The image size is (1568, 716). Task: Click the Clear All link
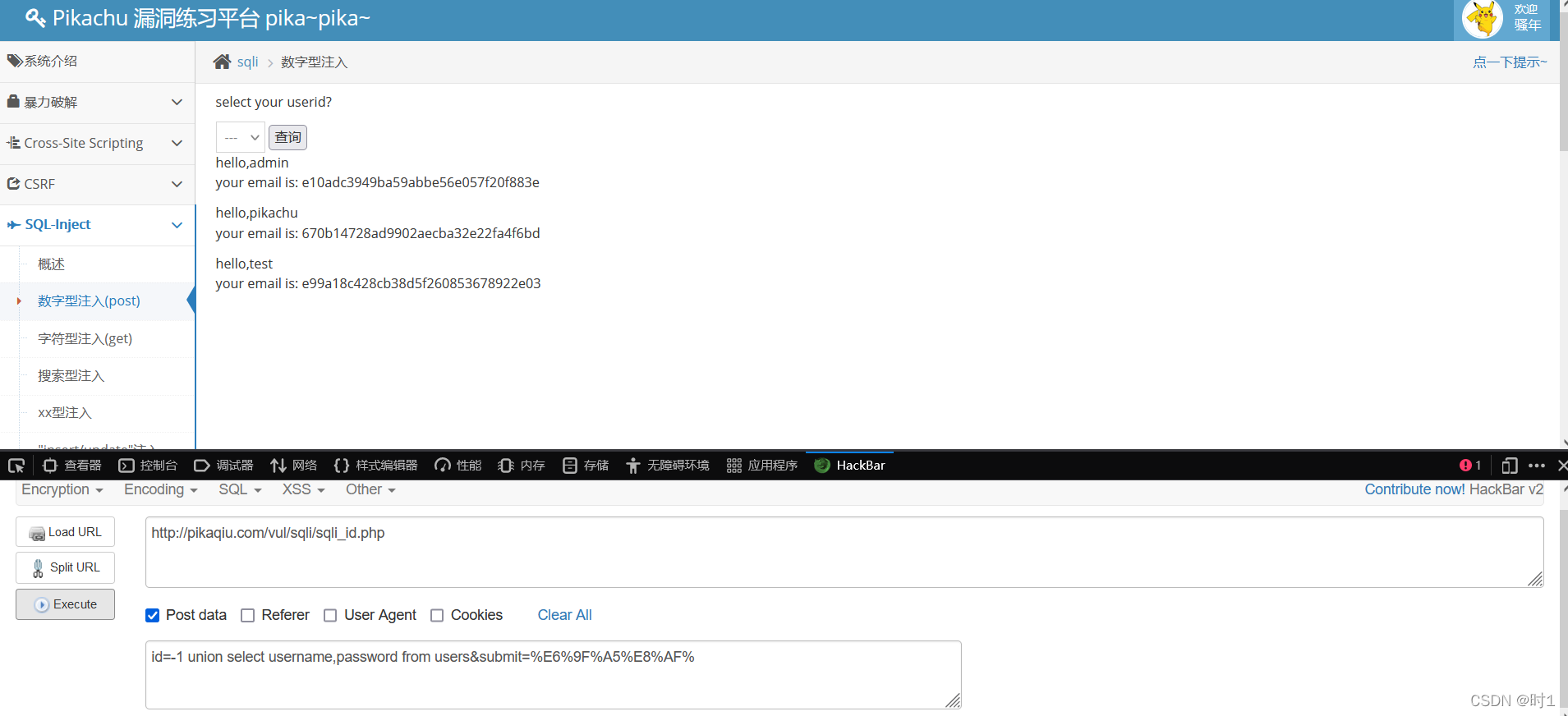coord(564,615)
